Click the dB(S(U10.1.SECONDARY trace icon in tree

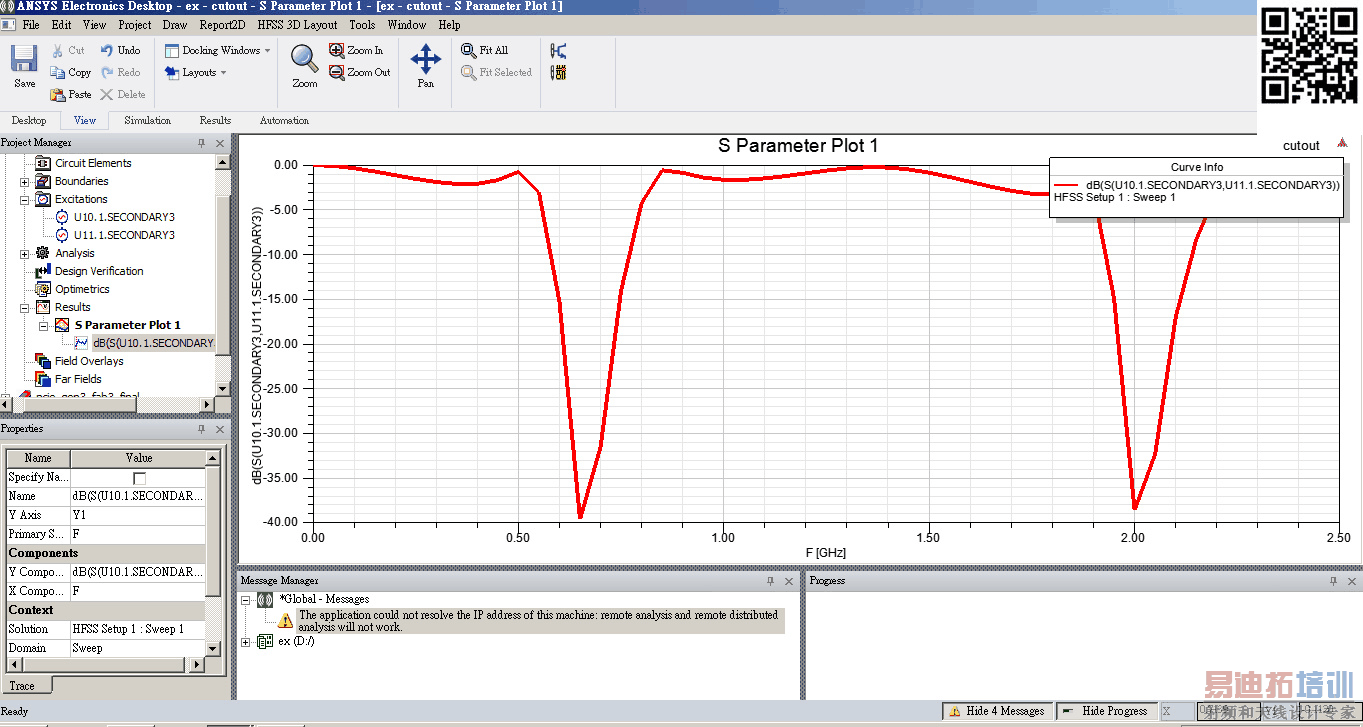click(81, 343)
